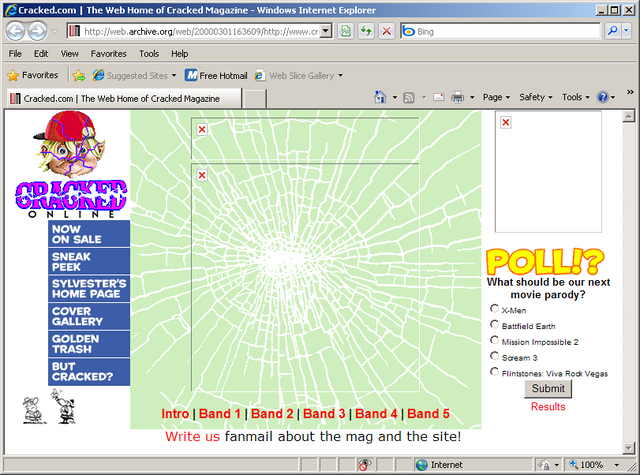Open the Help question mark icon
The image size is (640, 475).
[x=602, y=97]
